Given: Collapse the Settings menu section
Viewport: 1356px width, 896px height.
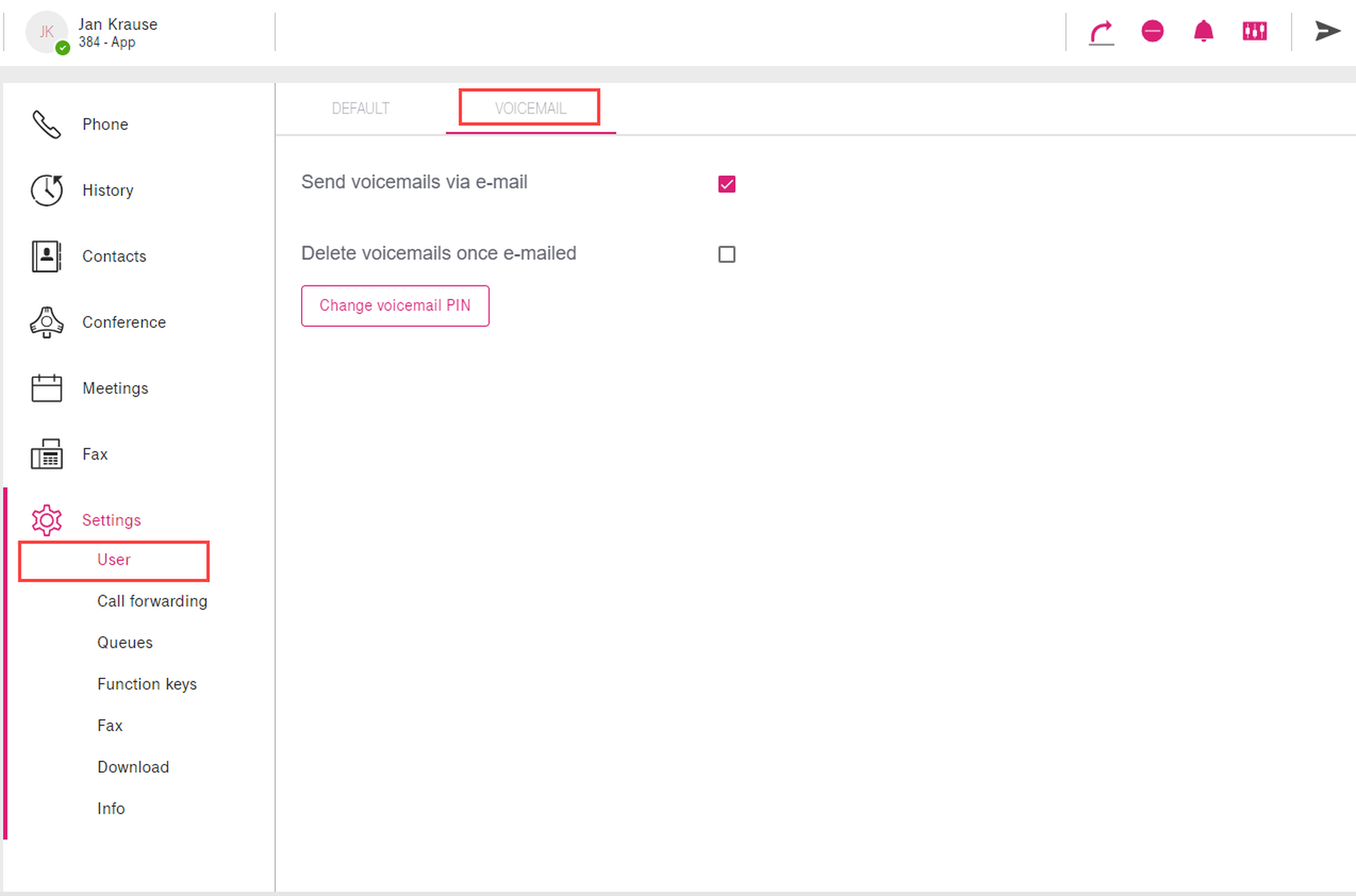Looking at the screenshot, I should [111, 520].
